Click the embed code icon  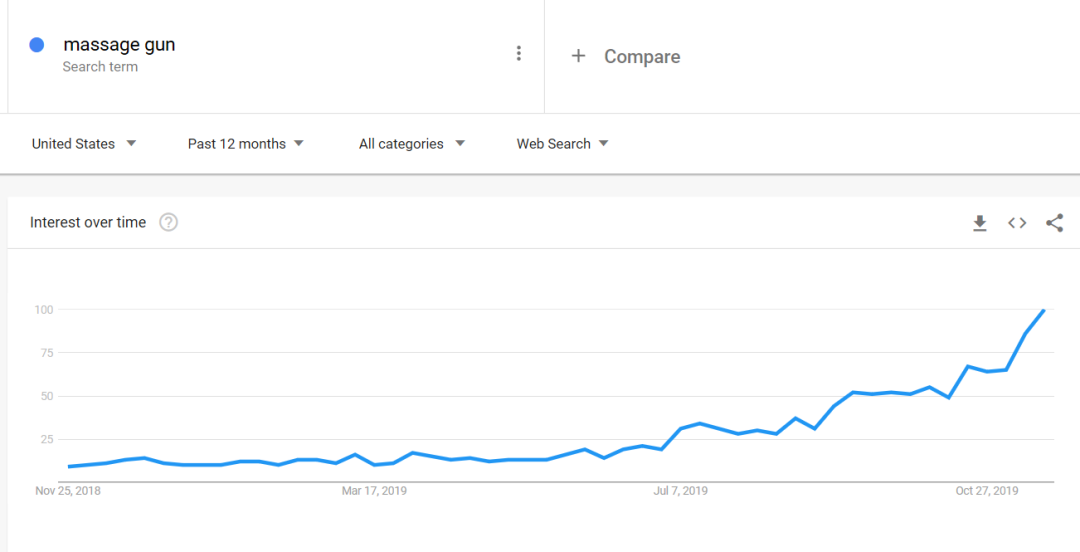(x=1017, y=223)
